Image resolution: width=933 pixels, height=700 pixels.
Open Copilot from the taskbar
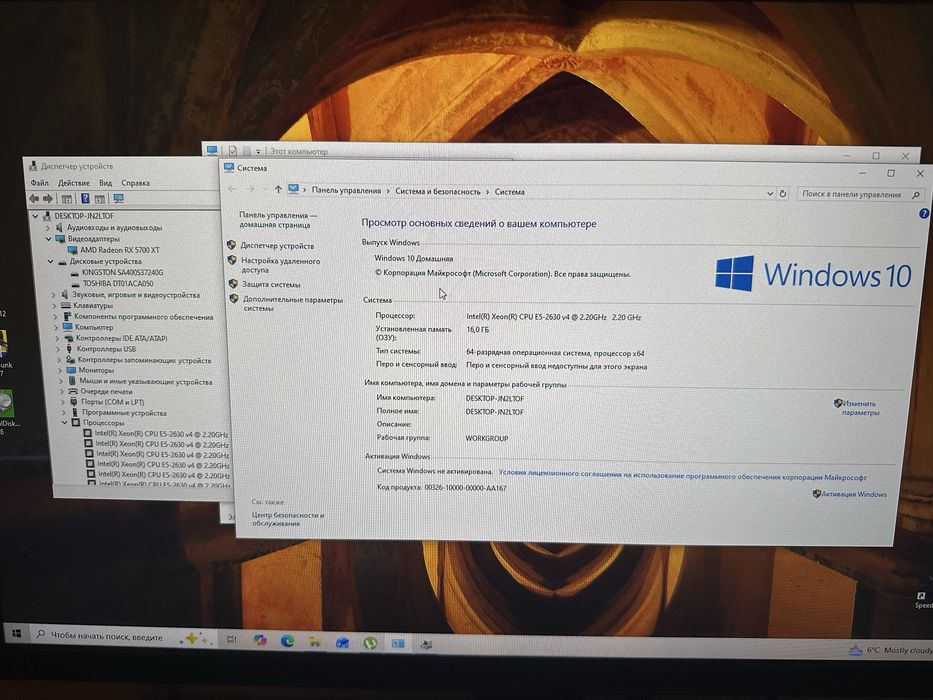click(259, 640)
